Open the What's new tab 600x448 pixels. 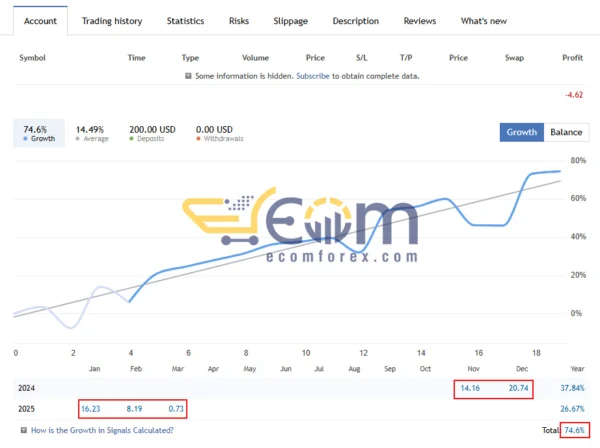(484, 21)
